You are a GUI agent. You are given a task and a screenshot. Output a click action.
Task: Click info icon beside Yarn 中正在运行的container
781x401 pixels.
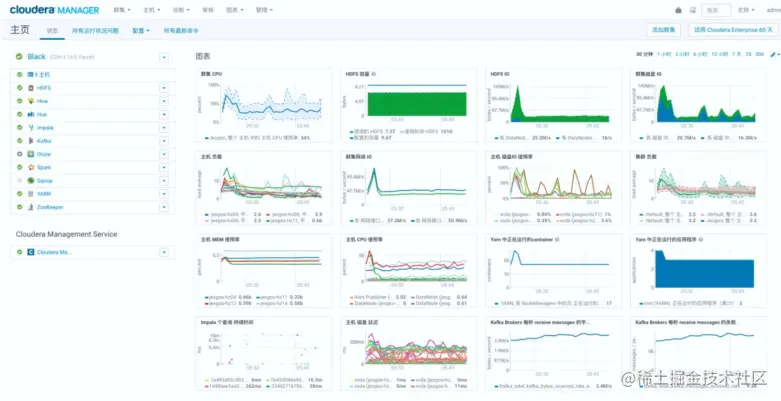[557, 240]
